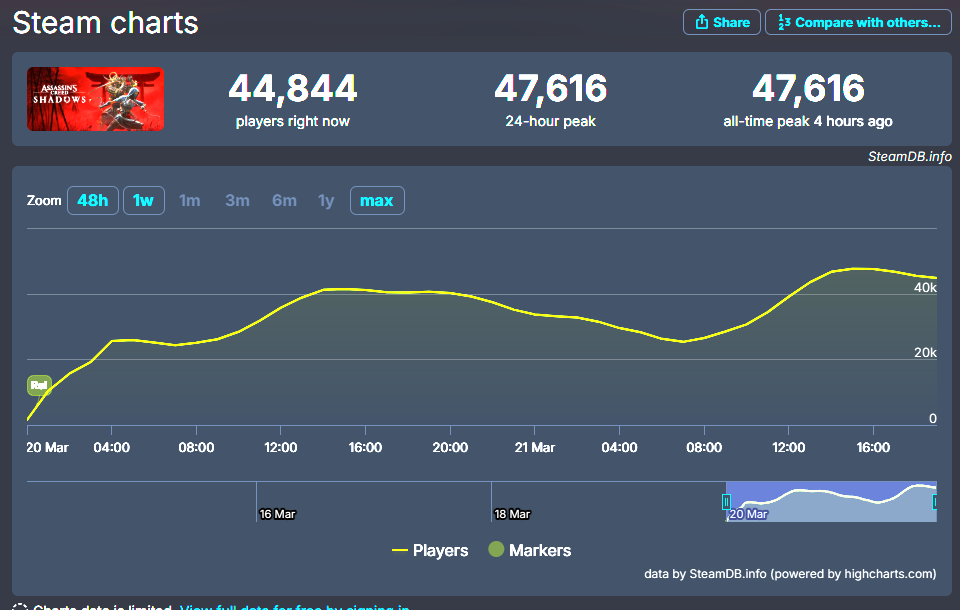Toggle the Markers series in legend

click(540, 550)
